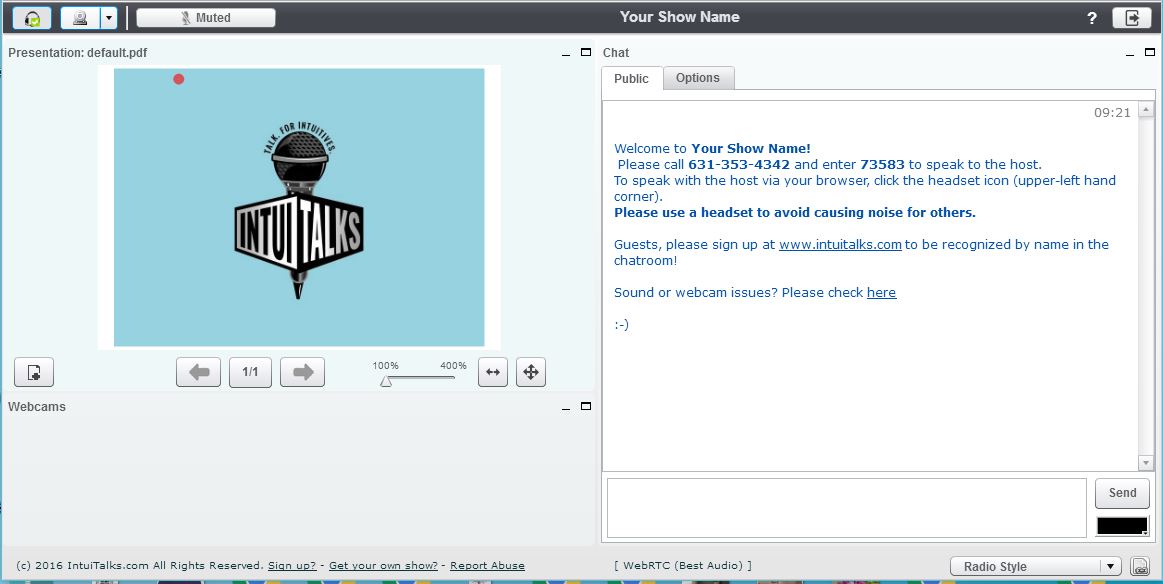Screen dimensions: 1163x584
Task: Click the '(c) 2016 IntuiTalks.com' copyright text
Action: tap(139, 565)
